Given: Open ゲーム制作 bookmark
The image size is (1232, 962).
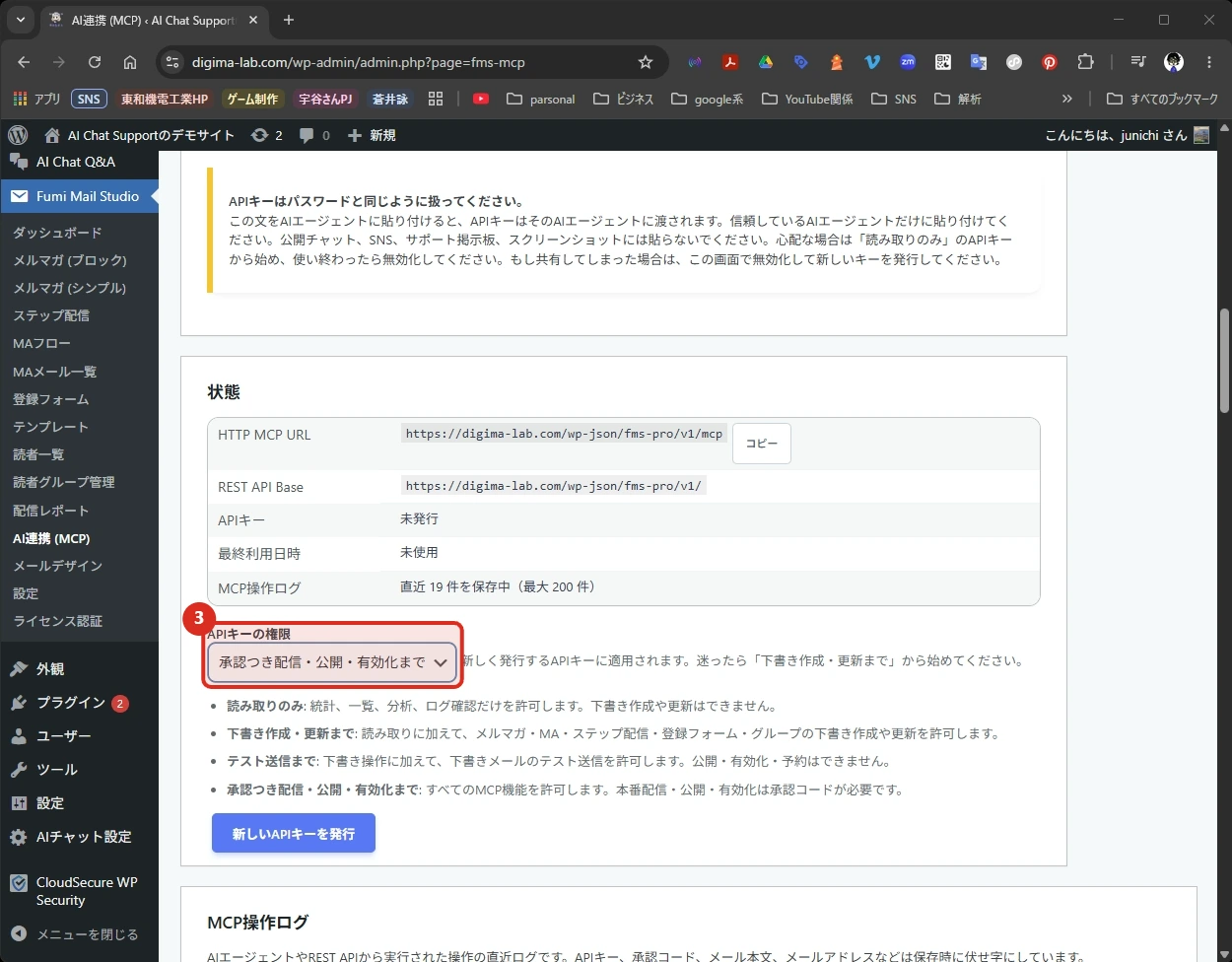Looking at the screenshot, I should click(252, 99).
